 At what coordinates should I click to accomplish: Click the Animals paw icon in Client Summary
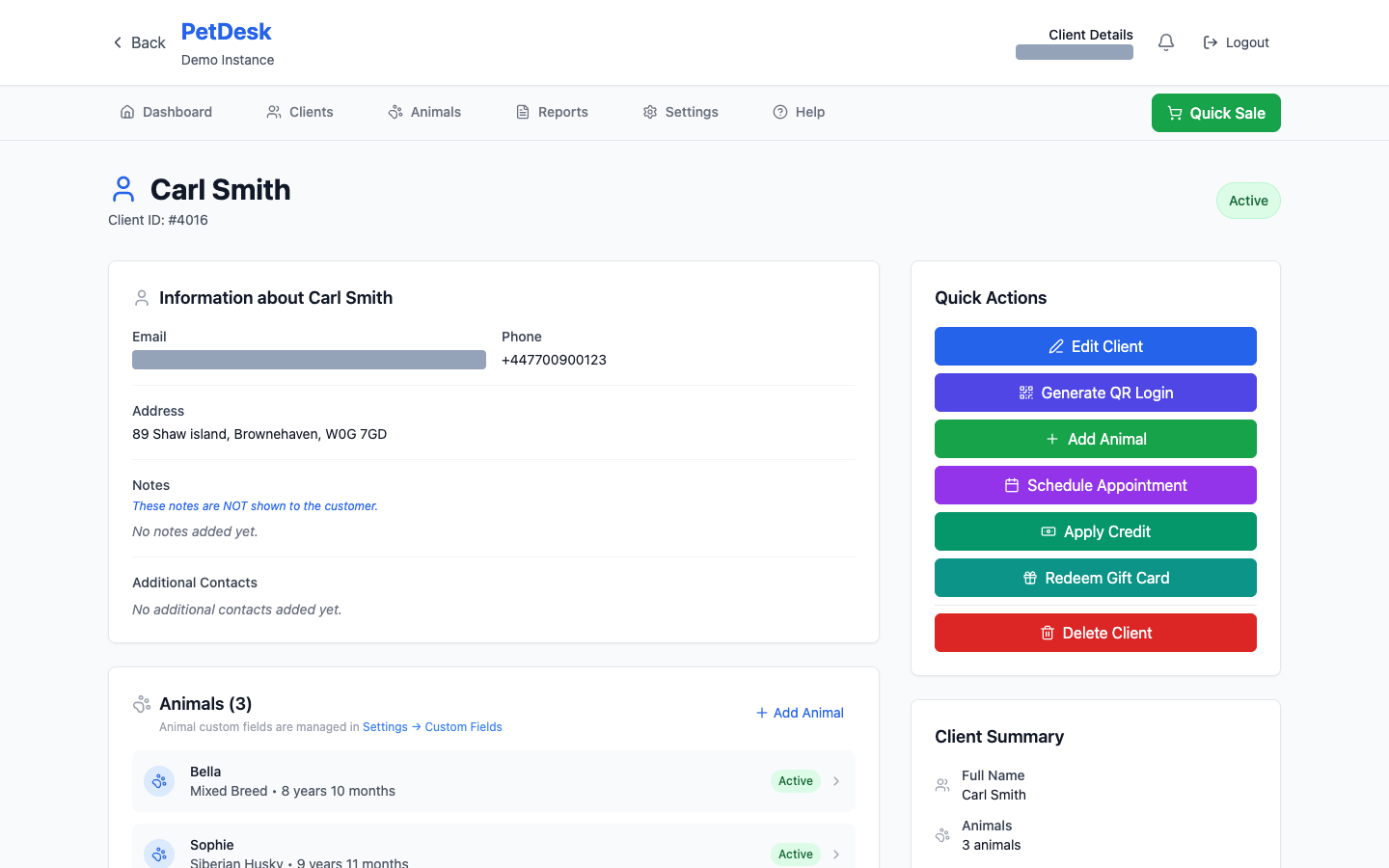942,835
